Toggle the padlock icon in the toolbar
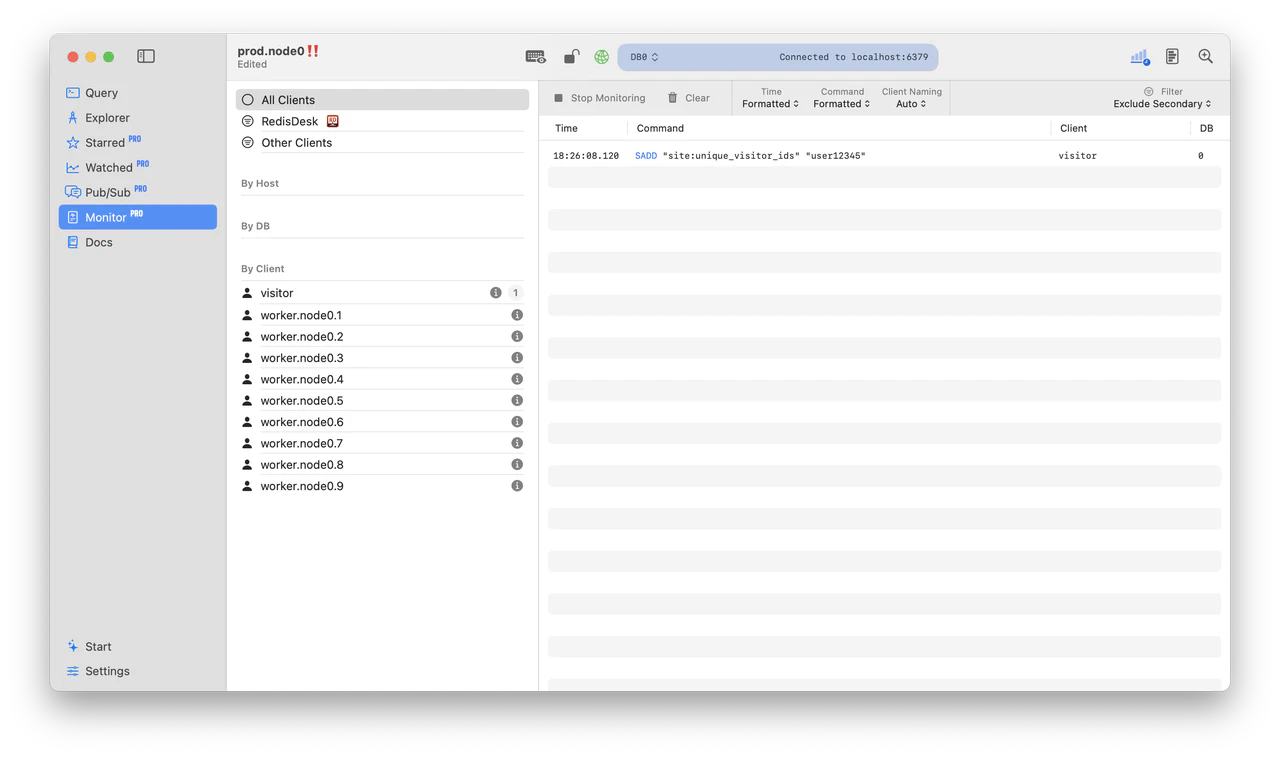The image size is (1280, 757). [x=570, y=57]
